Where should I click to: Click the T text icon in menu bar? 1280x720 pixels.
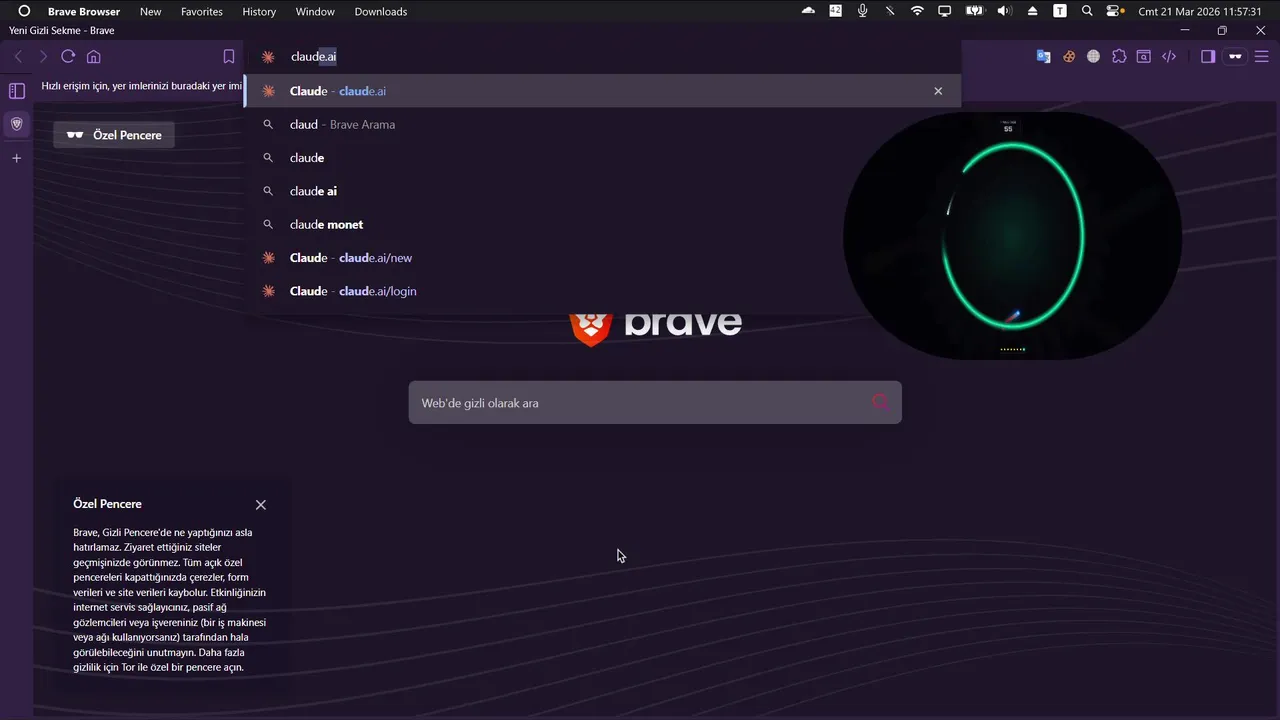pyautogui.click(x=1060, y=11)
